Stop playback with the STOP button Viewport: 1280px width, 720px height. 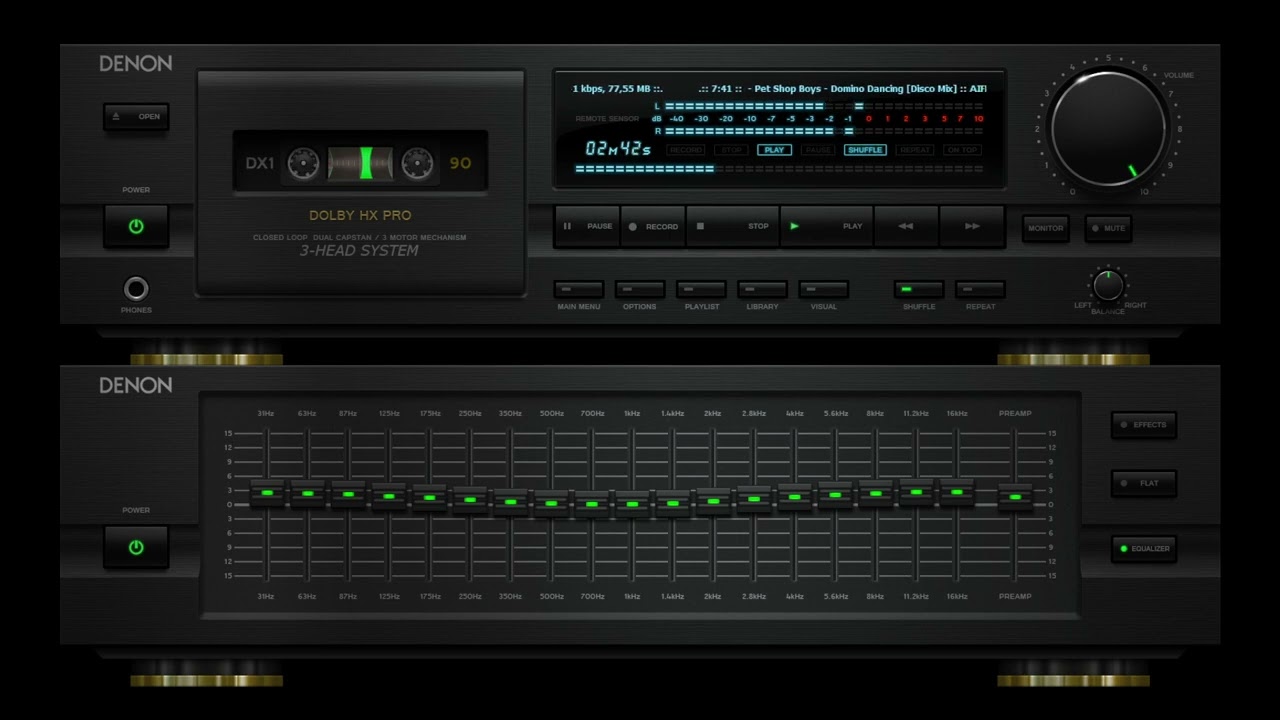pyautogui.click(x=732, y=226)
